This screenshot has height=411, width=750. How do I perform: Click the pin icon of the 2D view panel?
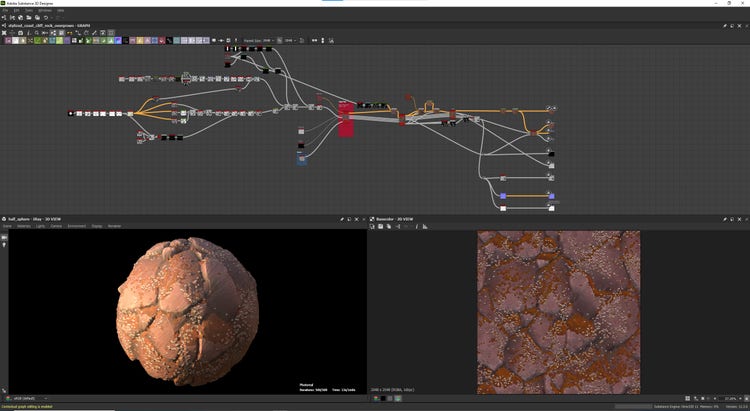(725, 218)
